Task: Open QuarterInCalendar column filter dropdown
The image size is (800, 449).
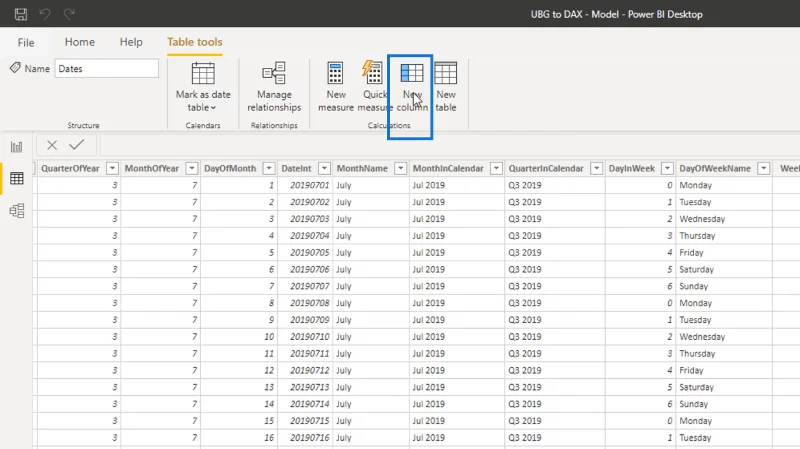Action: (x=596, y=168)
